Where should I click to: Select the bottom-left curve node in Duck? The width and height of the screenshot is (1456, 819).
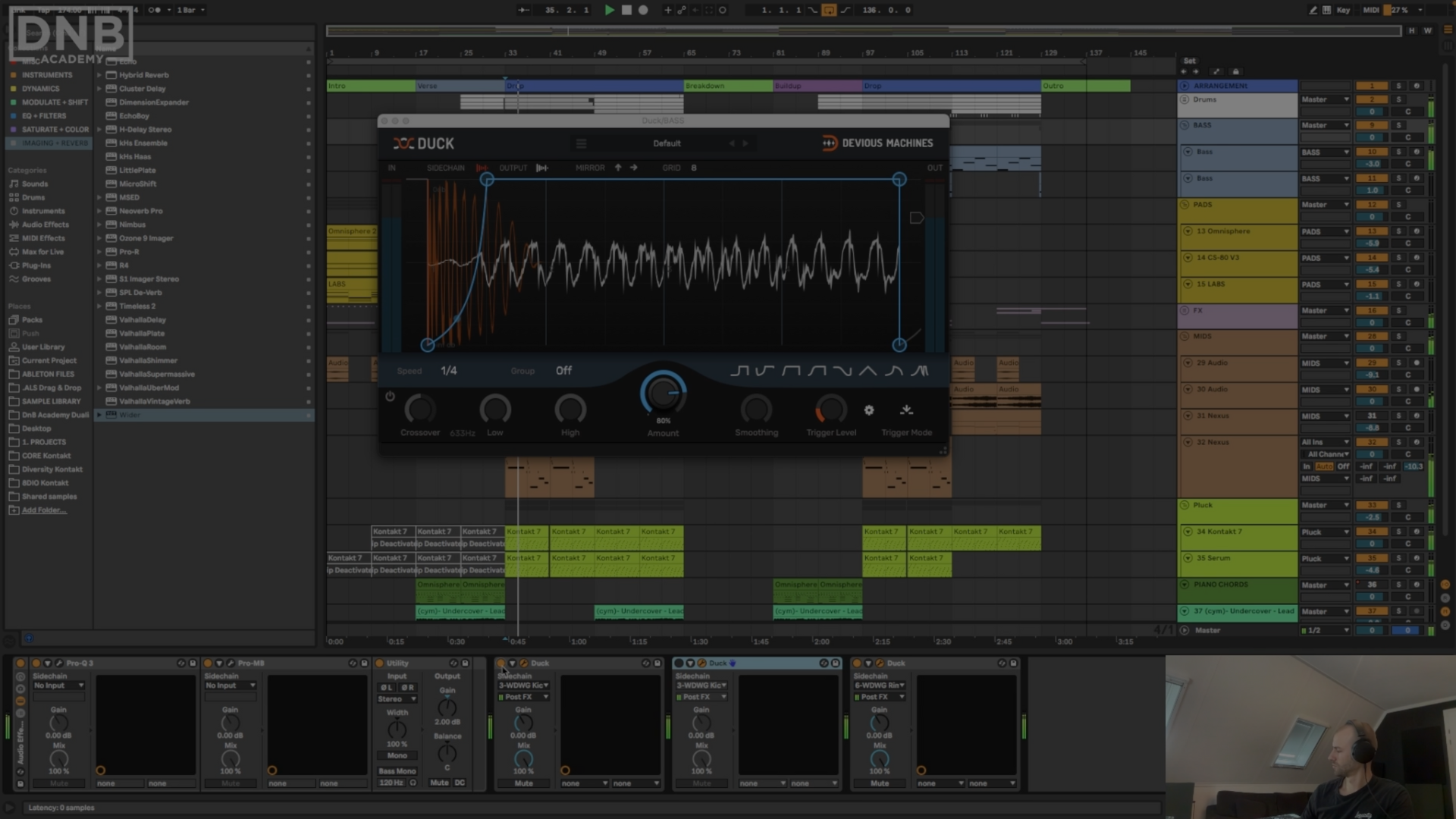pos(428,345)
